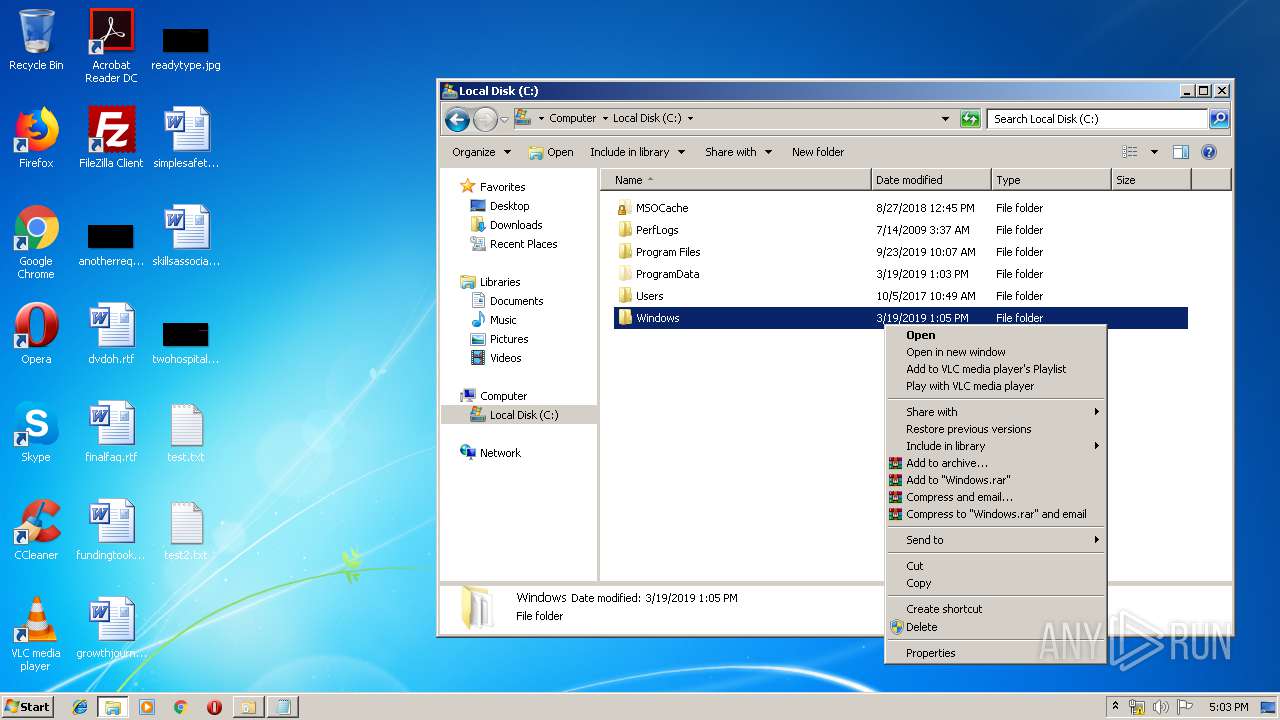Expand Include in library toolbar dropdown
This screenshot has height=720, width=1280.
(638, 152)
